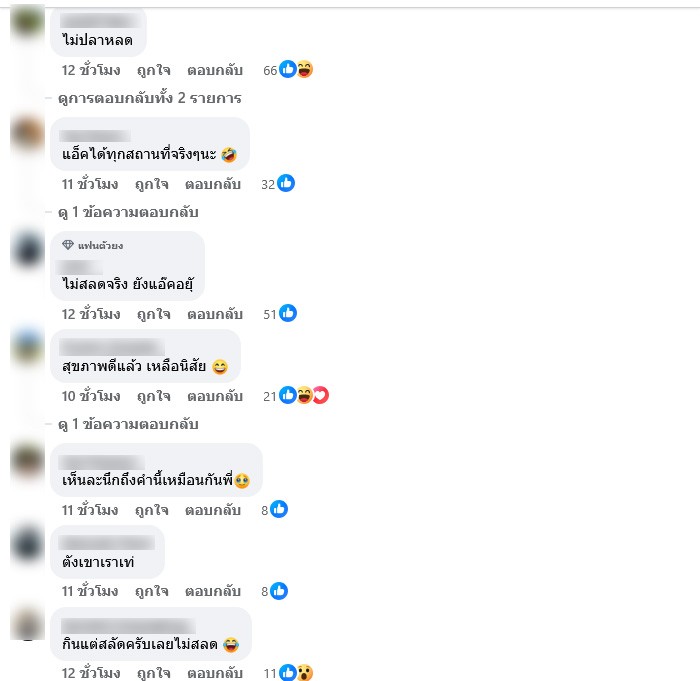Reply to เห็นละนึกถึงคำนี้ comment
This screenshot has height=681, width=700.
(213, 510)
